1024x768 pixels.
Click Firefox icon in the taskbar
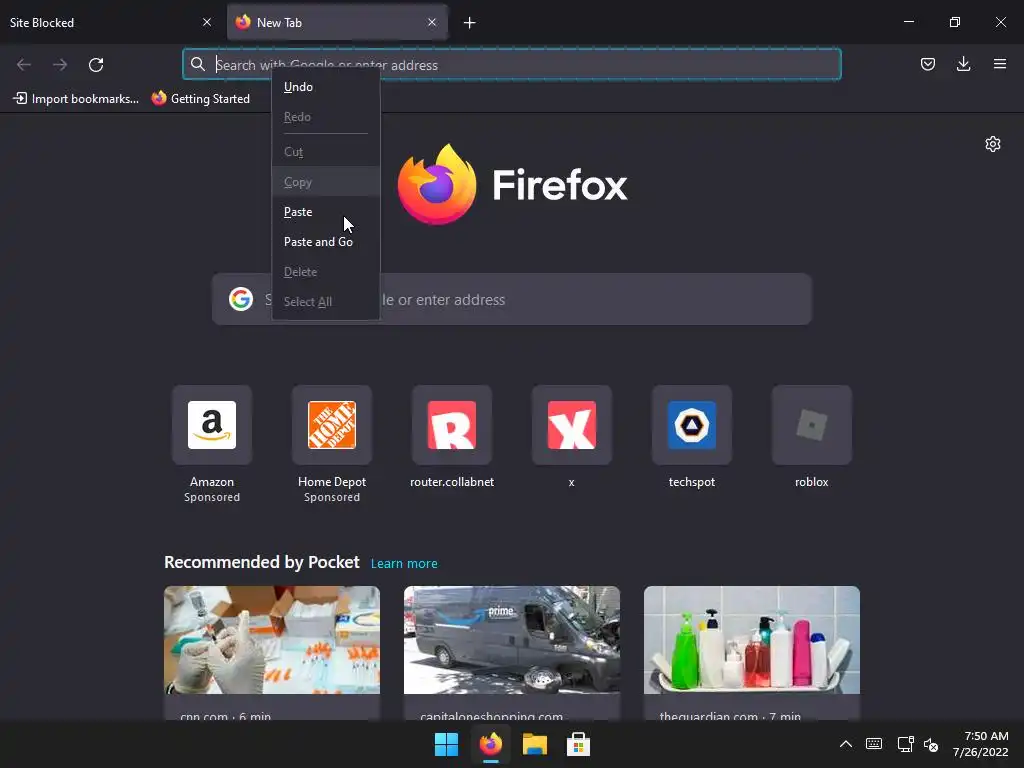[490, 744]
